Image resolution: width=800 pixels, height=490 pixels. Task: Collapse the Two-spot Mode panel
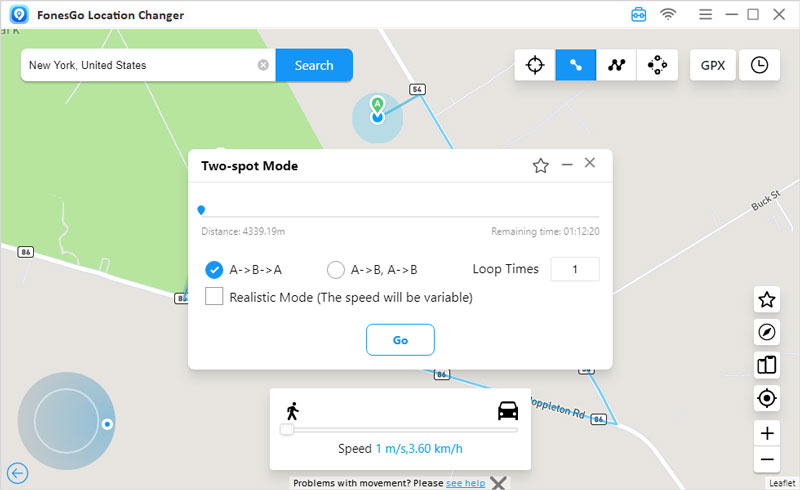pos(567,164)
